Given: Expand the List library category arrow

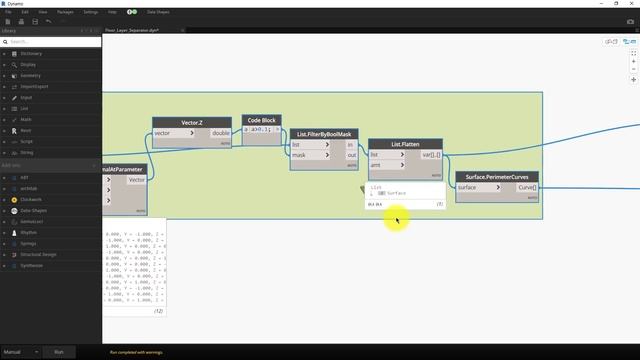Looking at the screenshot, I should (x=4, y=109).
